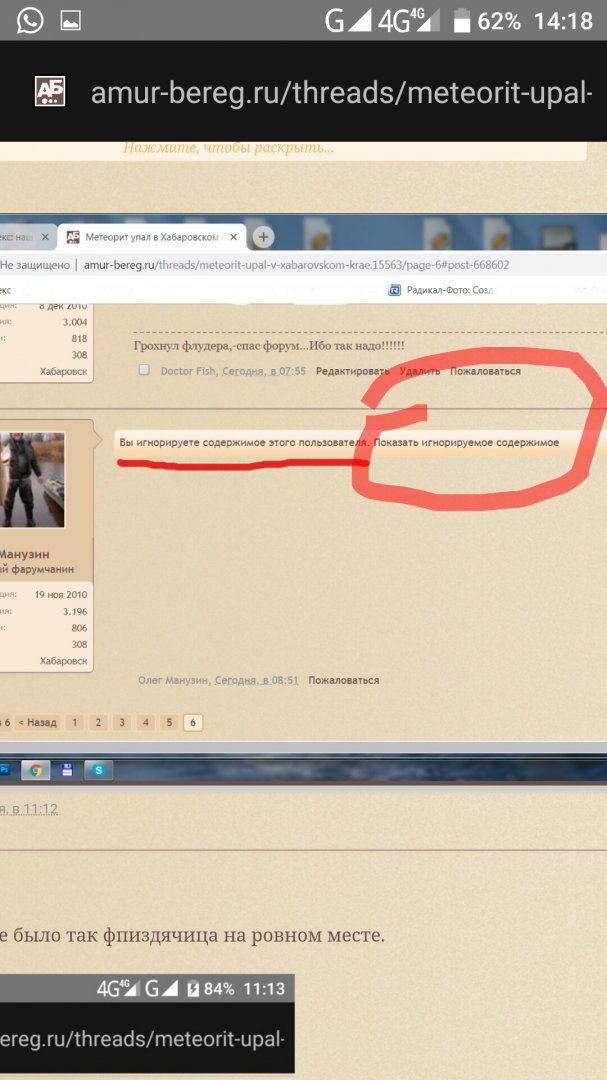607x1080 pixels.
Task: Tap the battery status icon
Action: (x=462, y=20)
